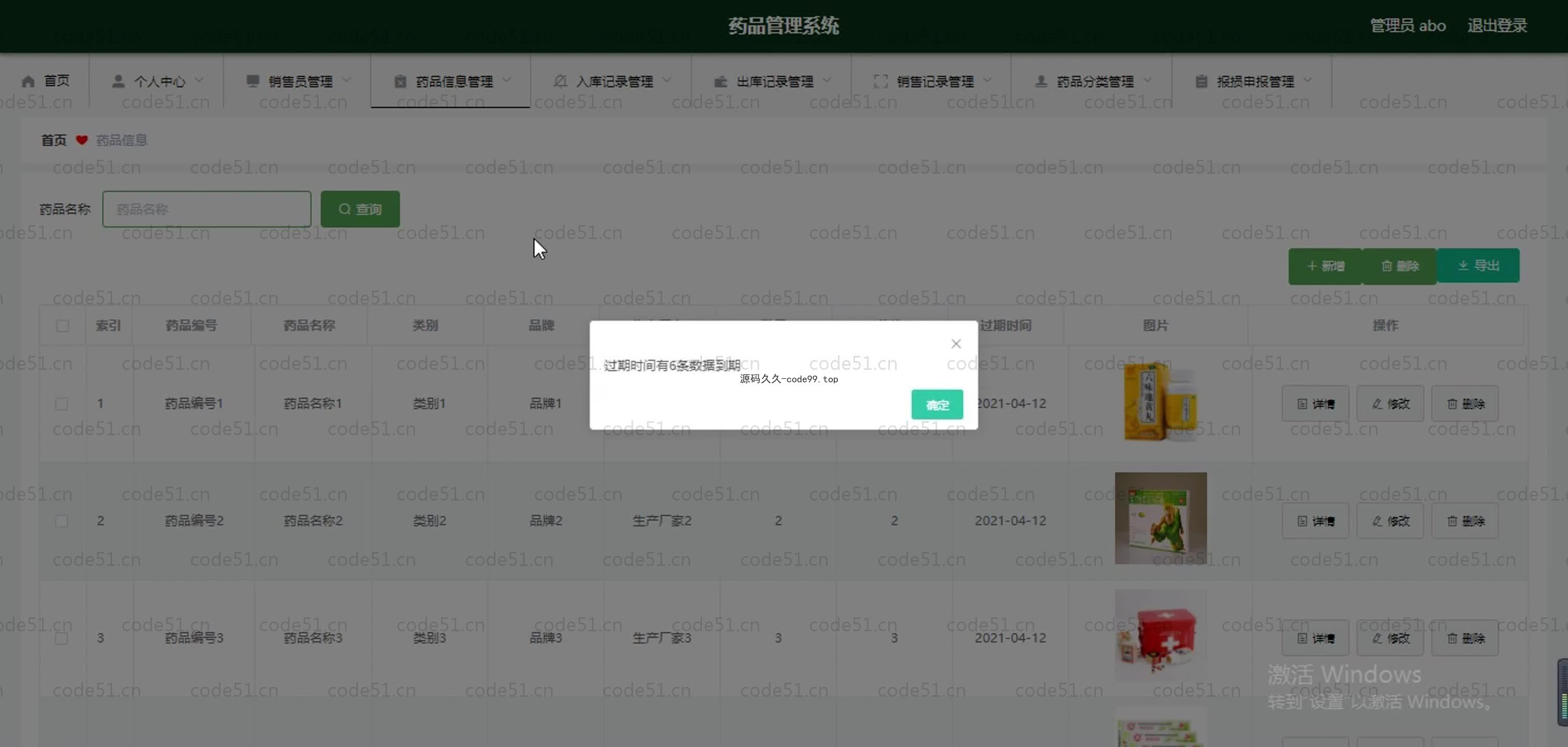
Task: Click the pencil edit icon in row 药品编号3
Action: [1377, 638]
